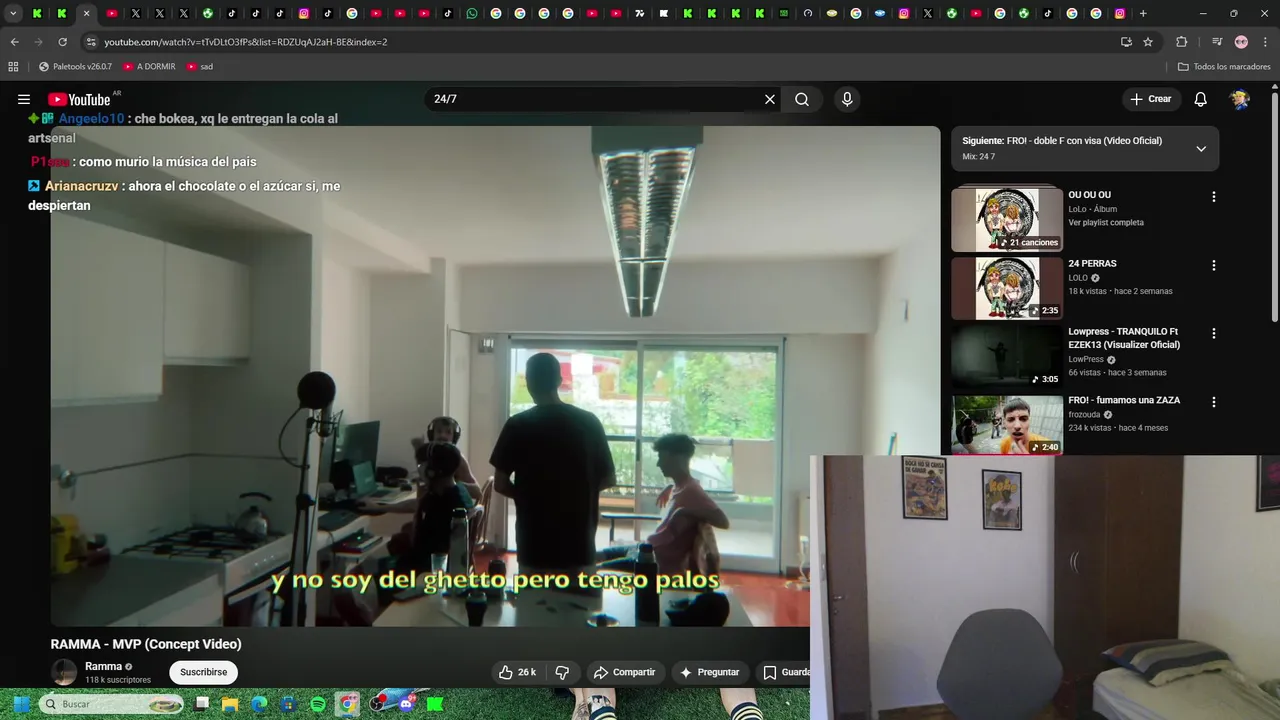
Task: Open Todos los marcadores folder
Action: coord(1224,67)
